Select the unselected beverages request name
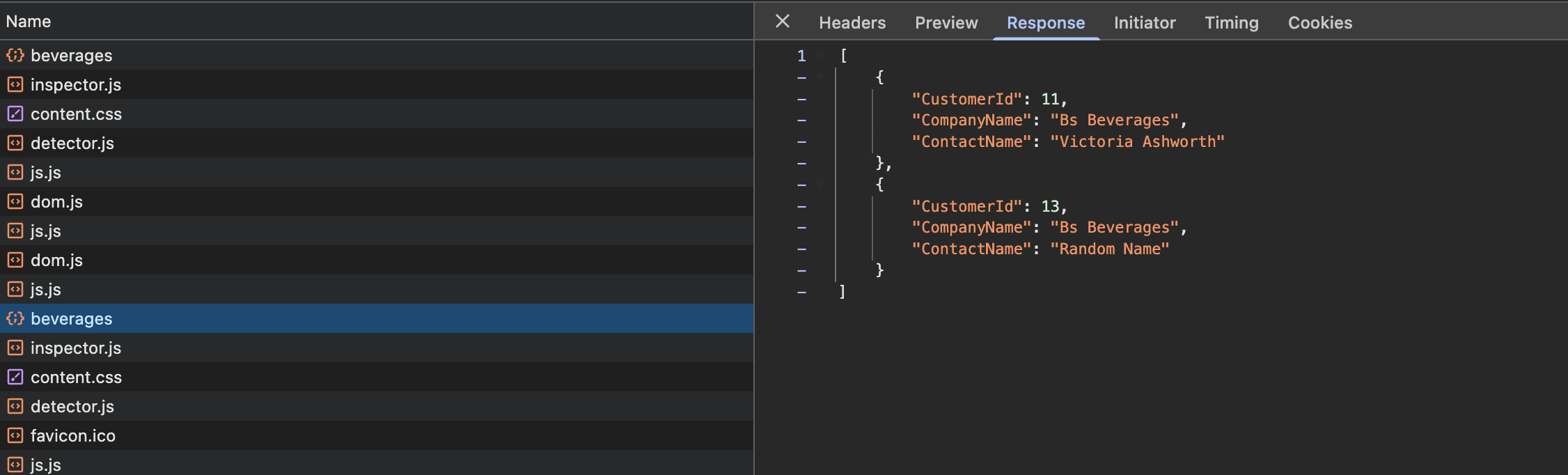The width and height of the screenshot is (1568, 475). pos(72,55)
